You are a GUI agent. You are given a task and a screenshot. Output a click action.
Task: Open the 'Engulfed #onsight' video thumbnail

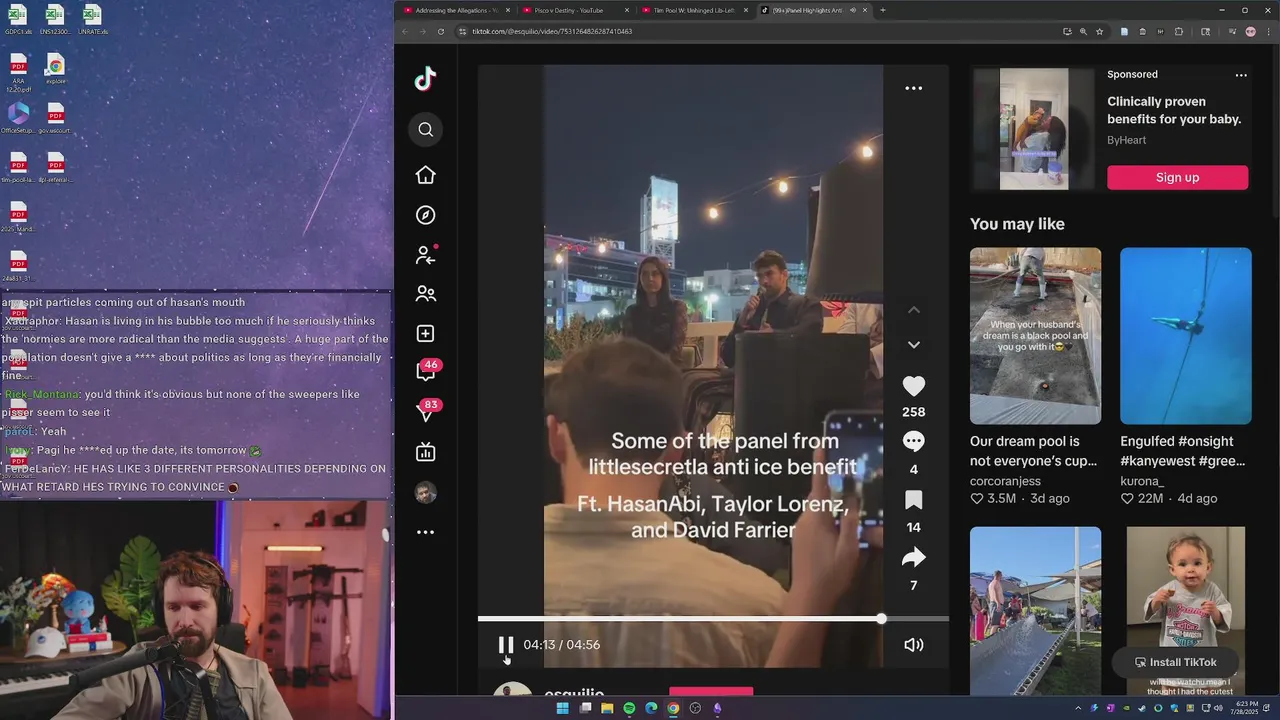[x=1186, y=336]
